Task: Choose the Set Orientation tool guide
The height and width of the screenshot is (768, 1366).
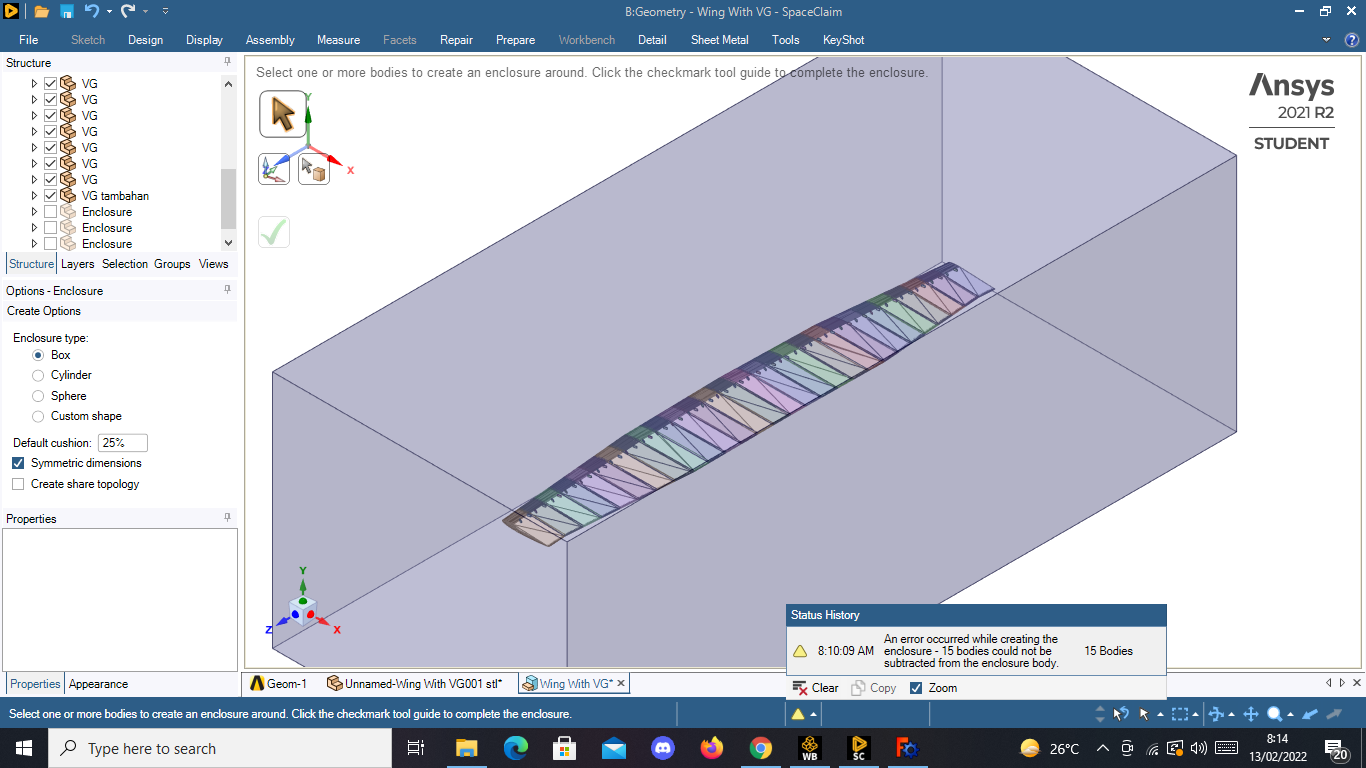Action: (274, 169)
